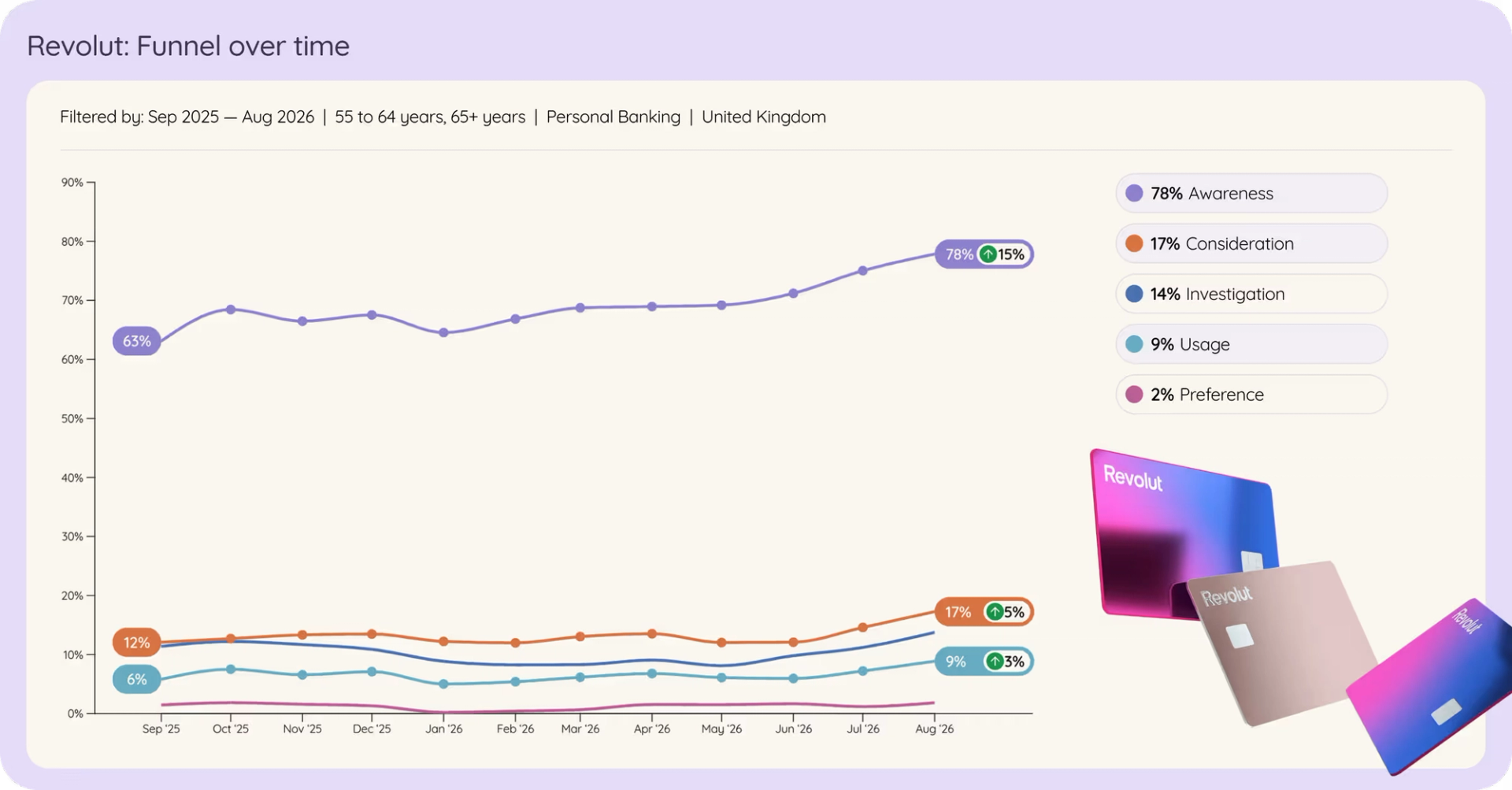Image resolution: width=1512 pixels, height=790 pixels.
Task: Select the 6% Usage start label
Action: [136, 680]
